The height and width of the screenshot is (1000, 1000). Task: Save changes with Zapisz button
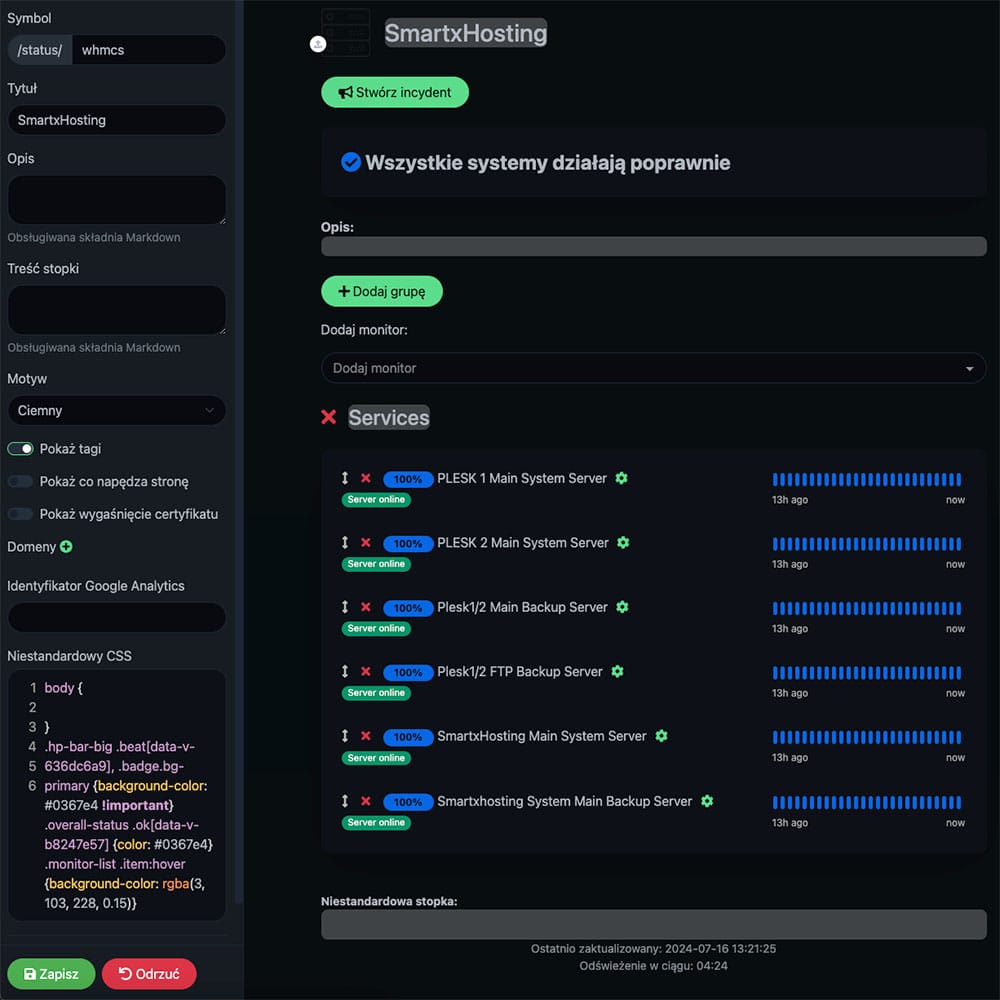[x=51, y=974]
